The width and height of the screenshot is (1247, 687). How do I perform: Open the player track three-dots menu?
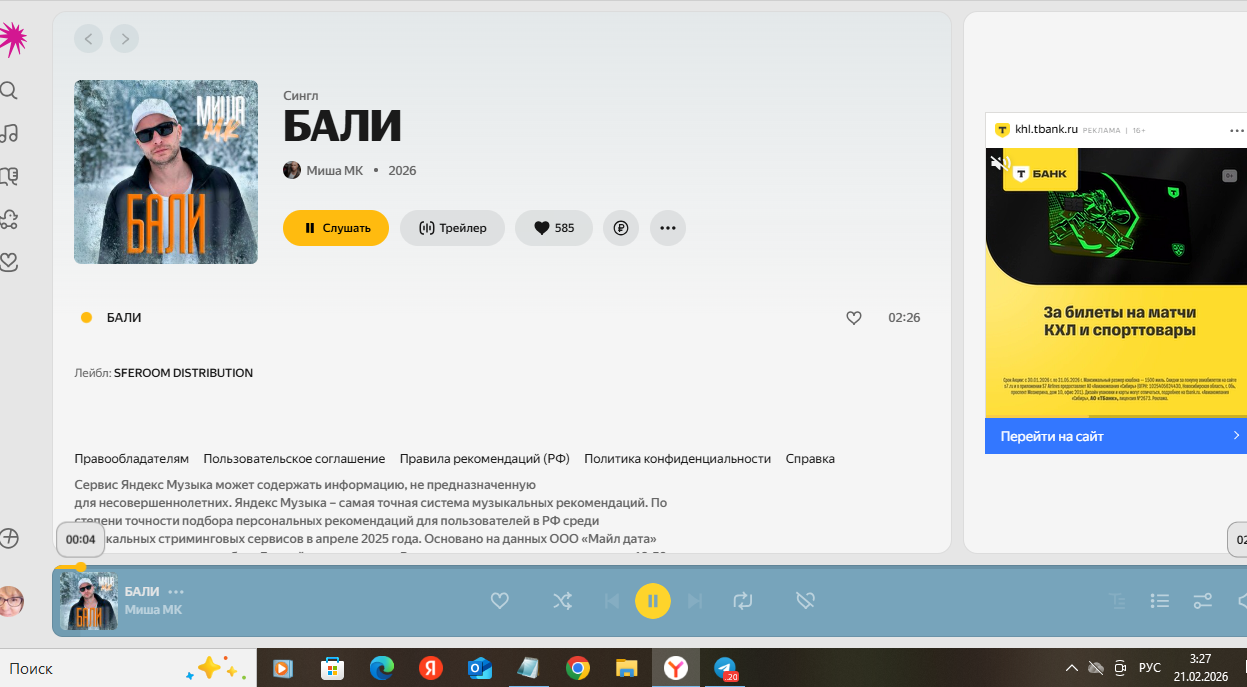(x=177, y=592)
